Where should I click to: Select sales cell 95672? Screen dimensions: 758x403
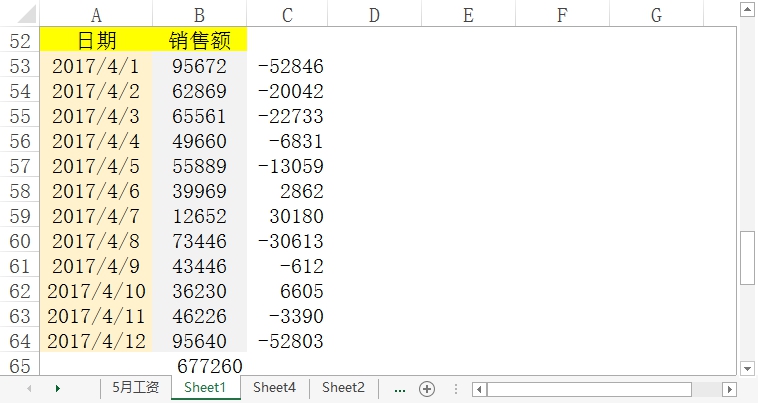click(x=200, y=65)
